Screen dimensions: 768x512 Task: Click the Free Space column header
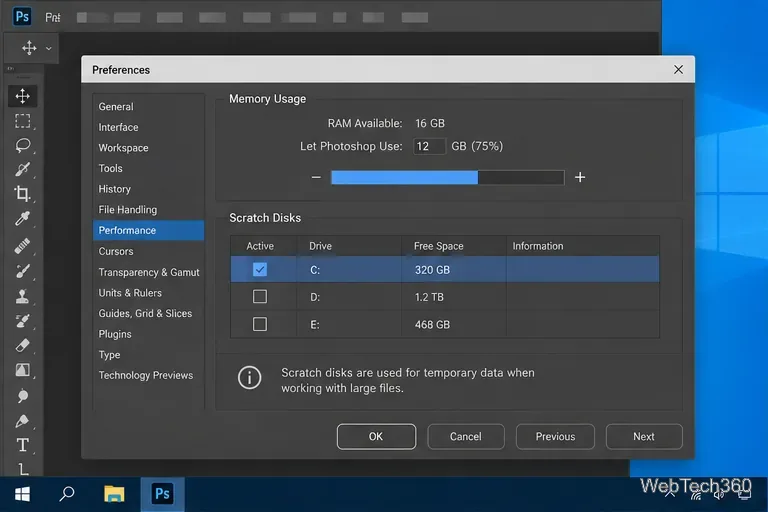[x=438, y=246]
